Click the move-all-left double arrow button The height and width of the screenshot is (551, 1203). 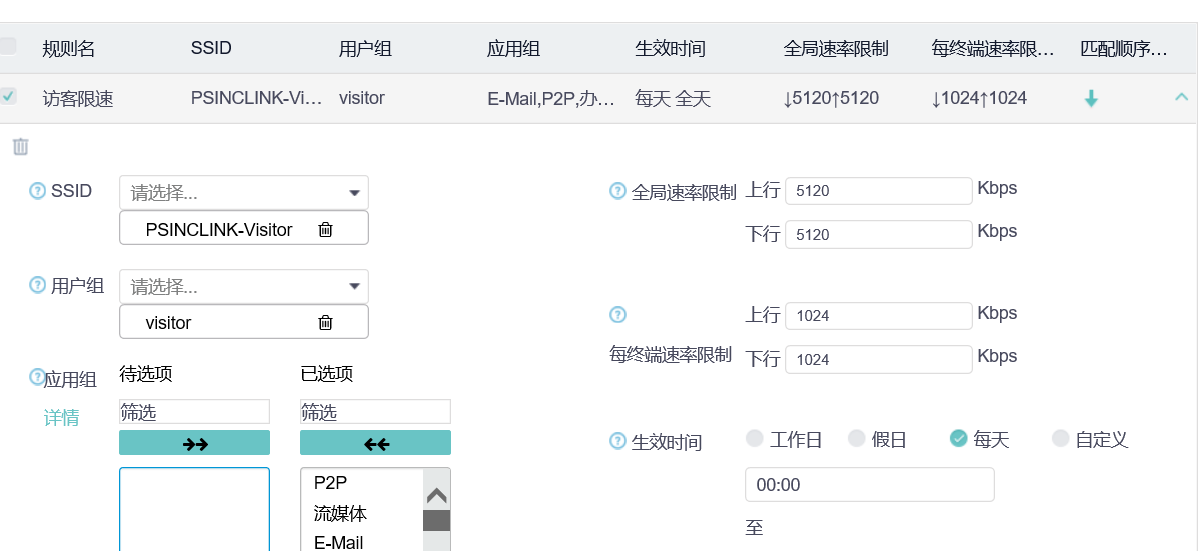point(375,443)
